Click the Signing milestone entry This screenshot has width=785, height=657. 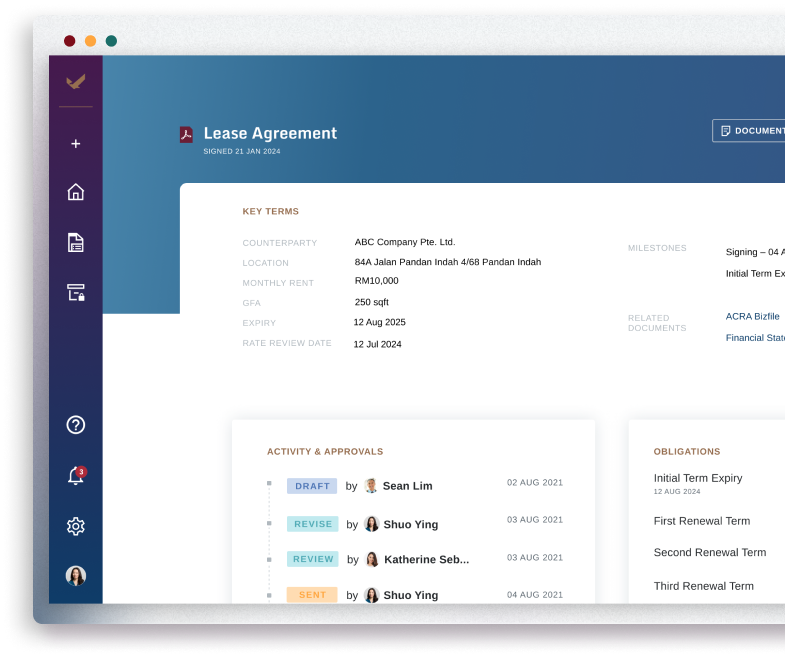pos(755,252)
